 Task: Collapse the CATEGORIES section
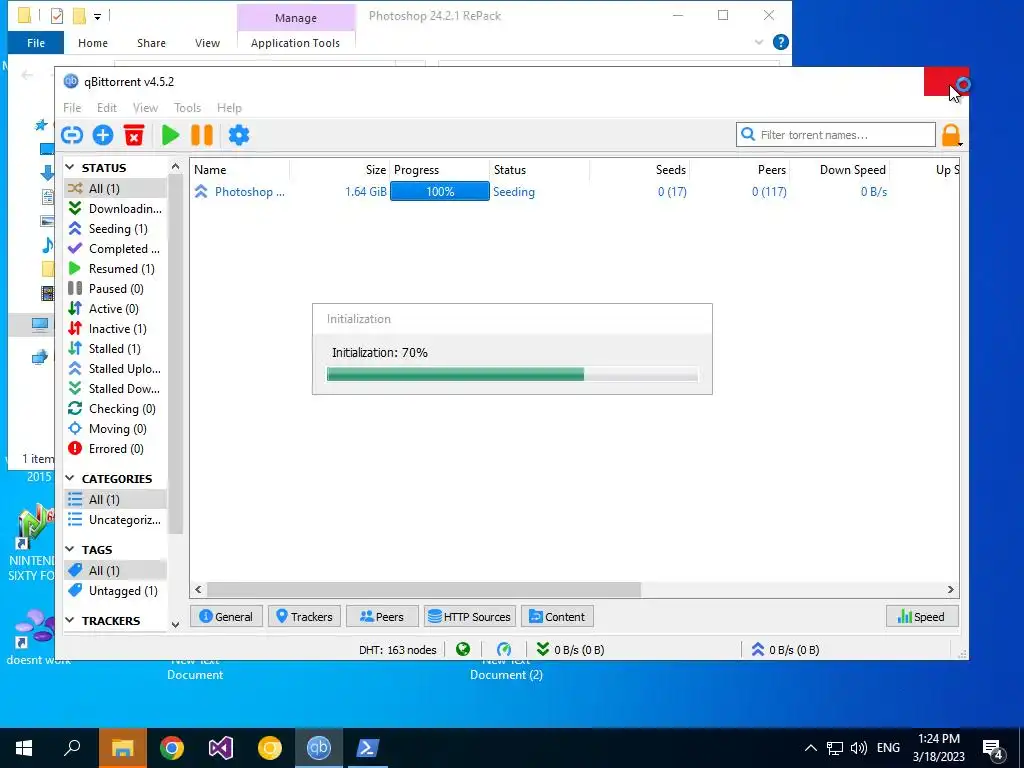[x=70, y=479]
